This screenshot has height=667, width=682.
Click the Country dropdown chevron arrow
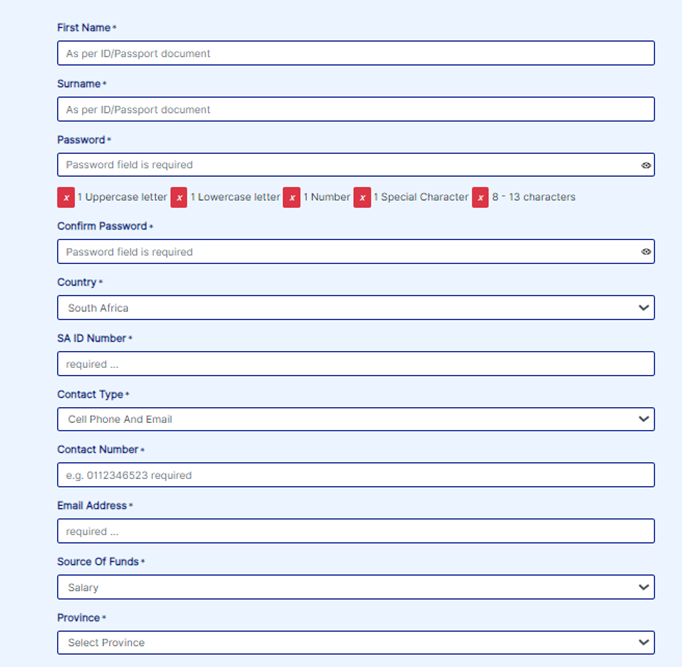pos(643,308)
